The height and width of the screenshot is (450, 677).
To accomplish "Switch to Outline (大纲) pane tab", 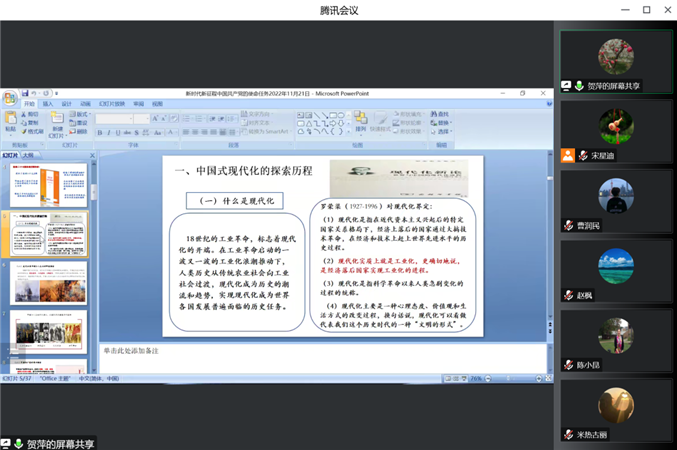I will click(x=28, y=155).
